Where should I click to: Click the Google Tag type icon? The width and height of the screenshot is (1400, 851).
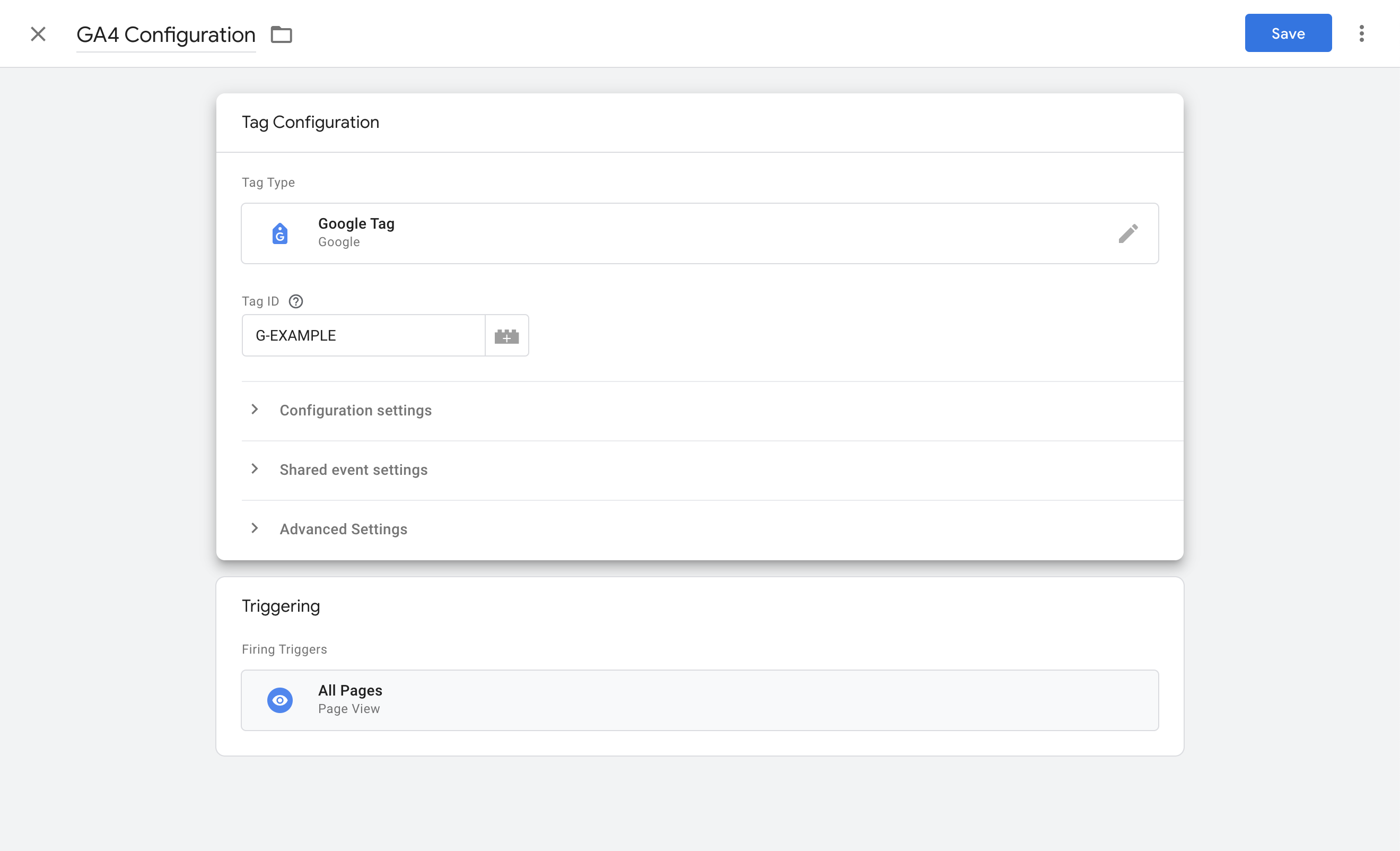tap(280, 233)
